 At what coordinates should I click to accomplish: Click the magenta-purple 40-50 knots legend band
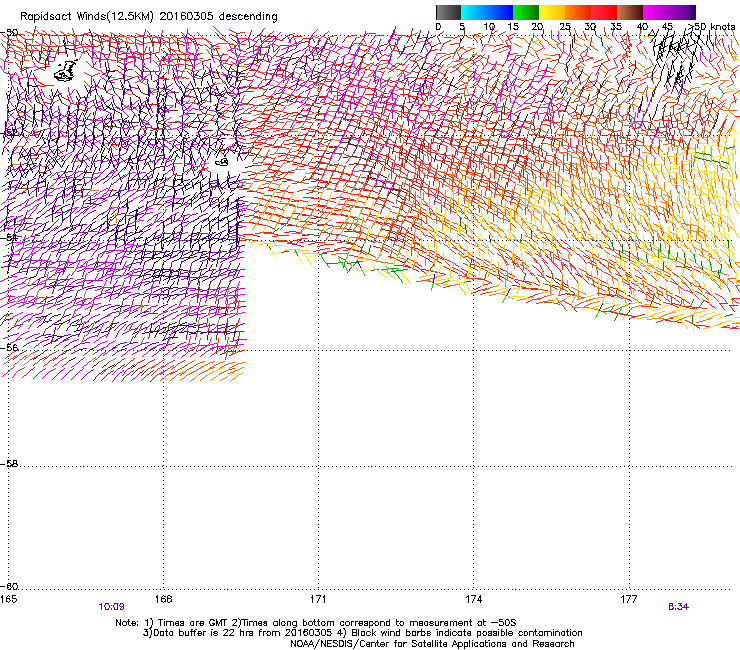pyautogui.click(x=669, y=12)
